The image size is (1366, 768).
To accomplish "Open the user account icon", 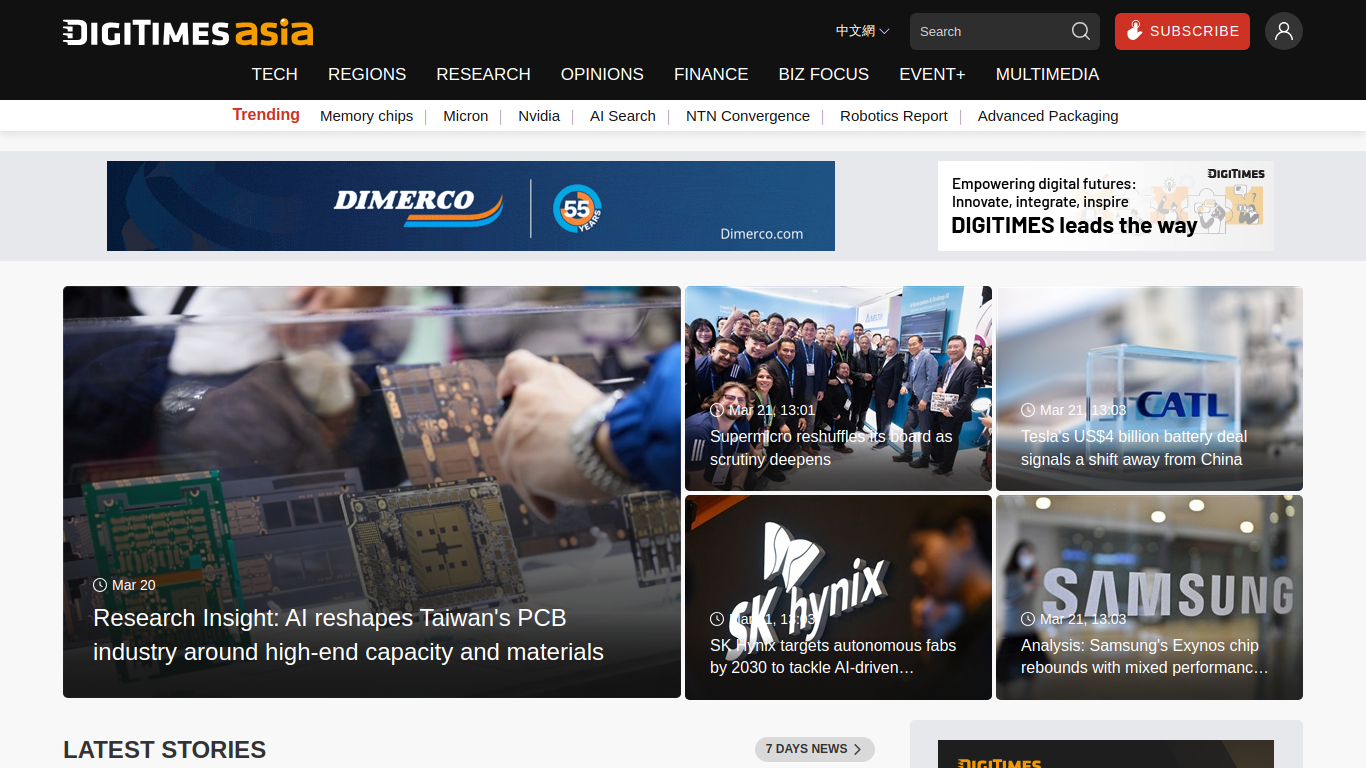I will click(x=1284, y=31).
